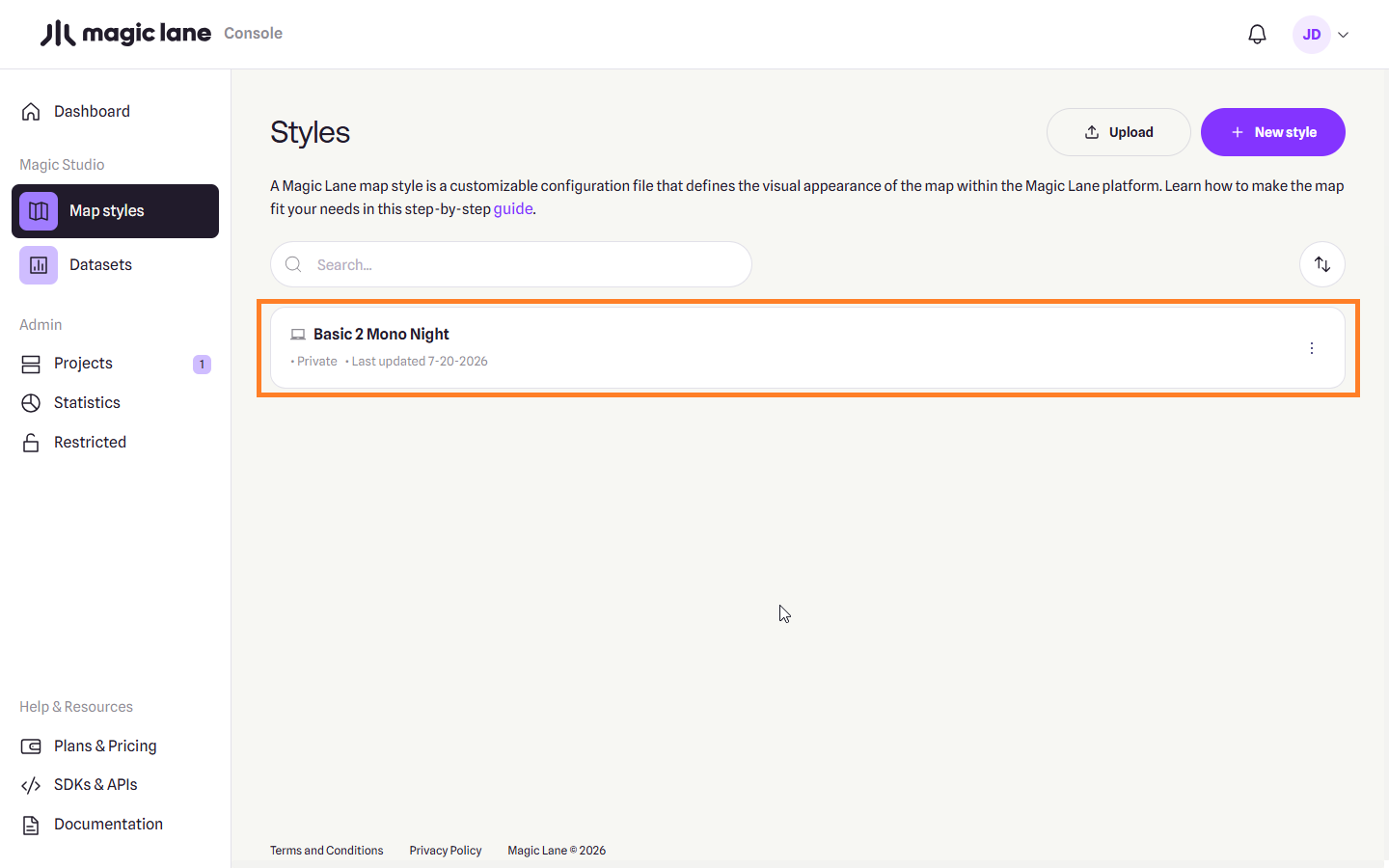
Task: Click the Magic Studio section label
Action: 62,165
